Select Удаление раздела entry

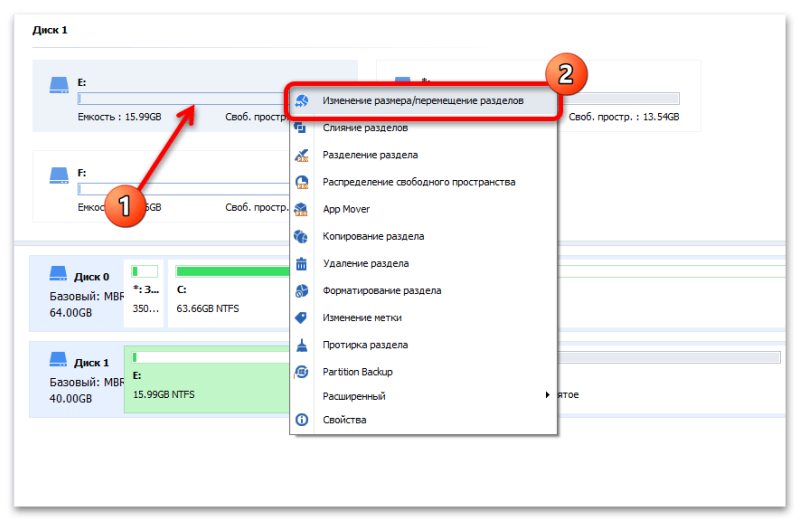click(423, 263)
